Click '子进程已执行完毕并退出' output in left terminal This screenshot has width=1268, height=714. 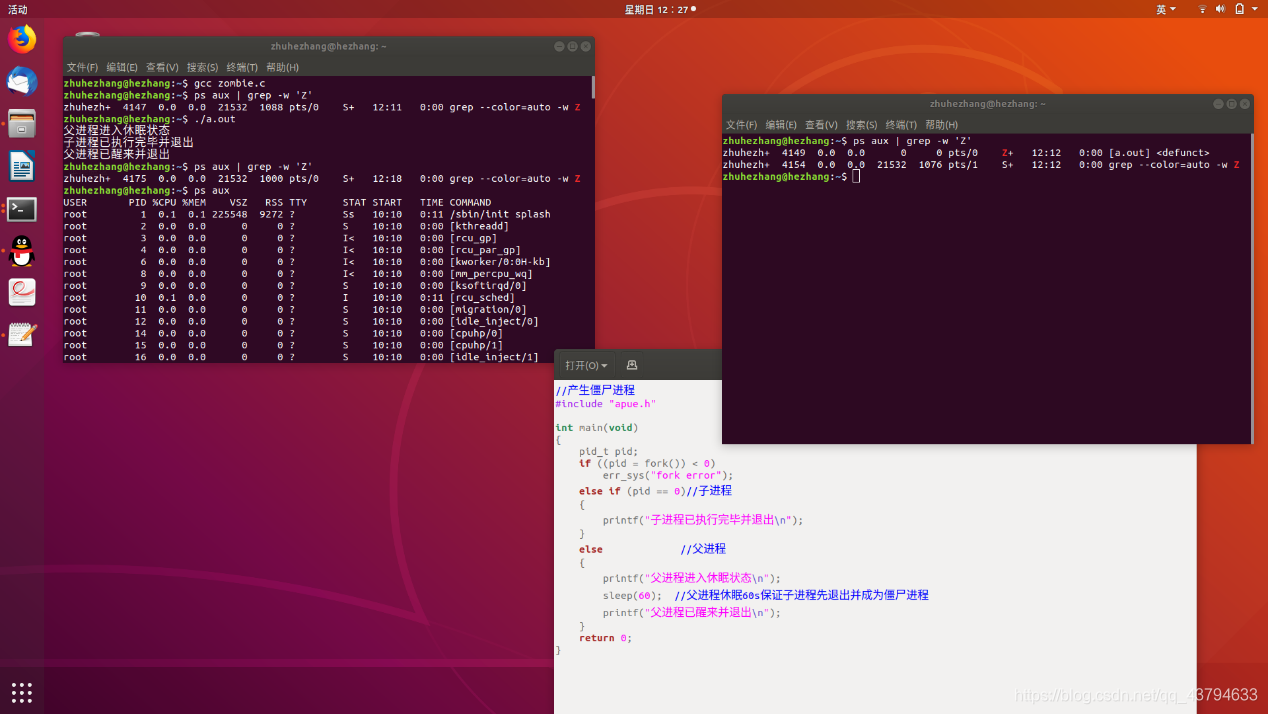tap(128, 142)
